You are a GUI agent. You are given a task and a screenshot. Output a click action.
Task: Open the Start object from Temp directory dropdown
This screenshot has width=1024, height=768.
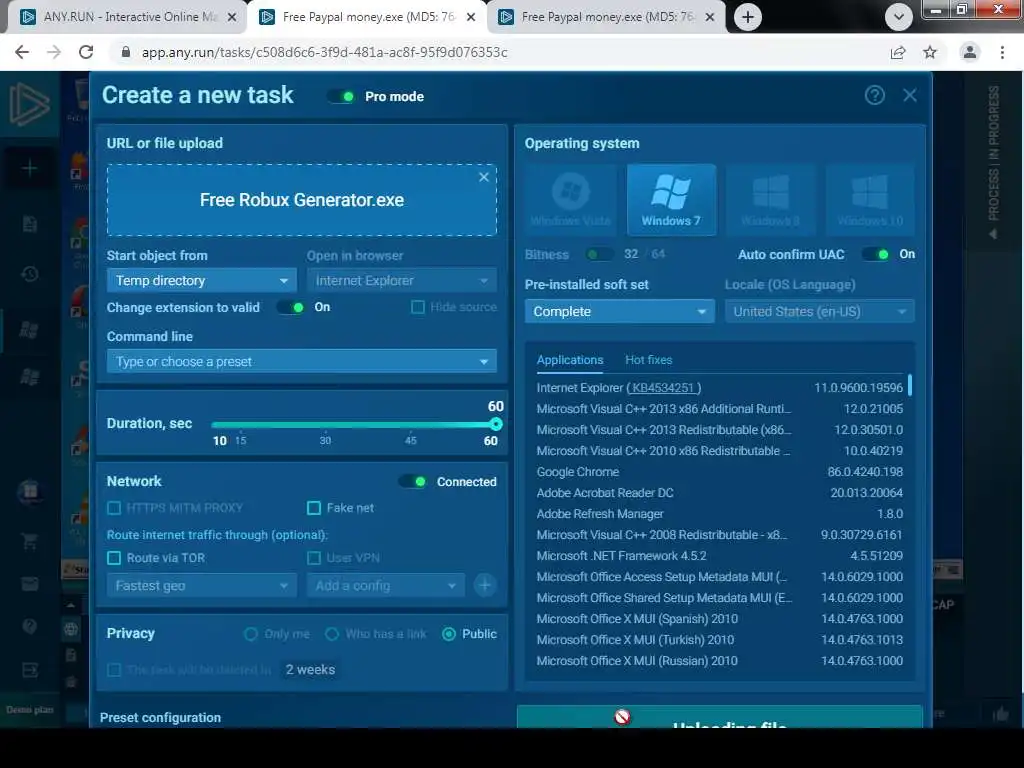(x=201, y=280)
